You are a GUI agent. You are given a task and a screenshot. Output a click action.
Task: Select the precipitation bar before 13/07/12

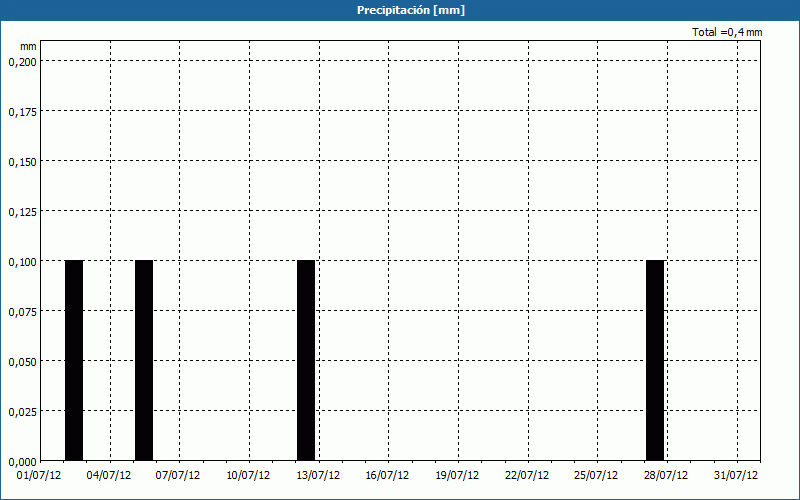pos(306,360)
